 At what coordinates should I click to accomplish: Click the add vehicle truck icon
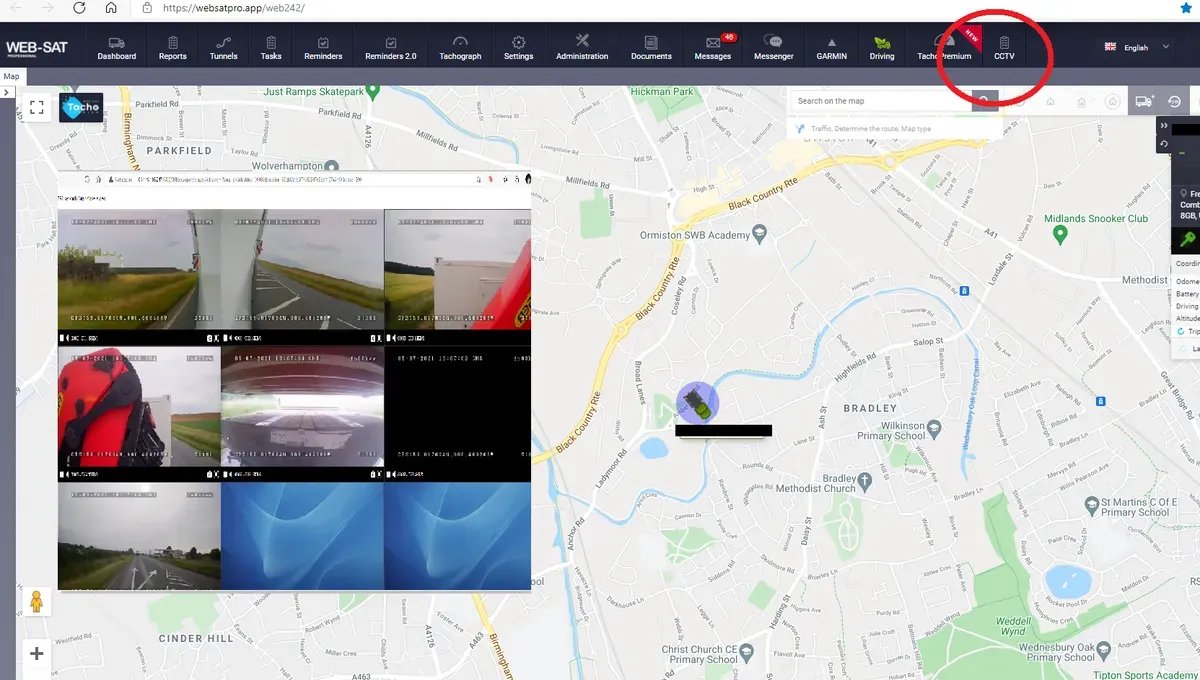pos(1144,101)
